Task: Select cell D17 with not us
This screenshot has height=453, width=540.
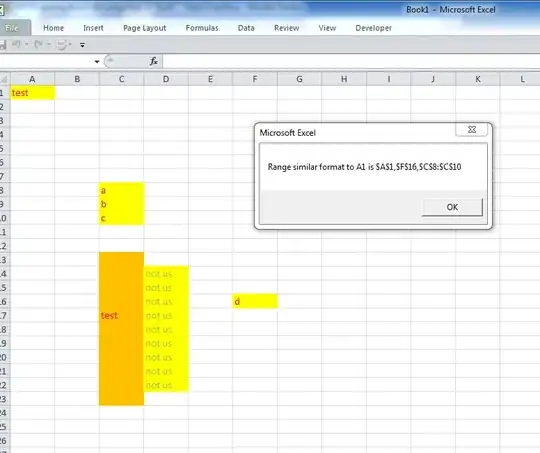Action: click(166, 316)
